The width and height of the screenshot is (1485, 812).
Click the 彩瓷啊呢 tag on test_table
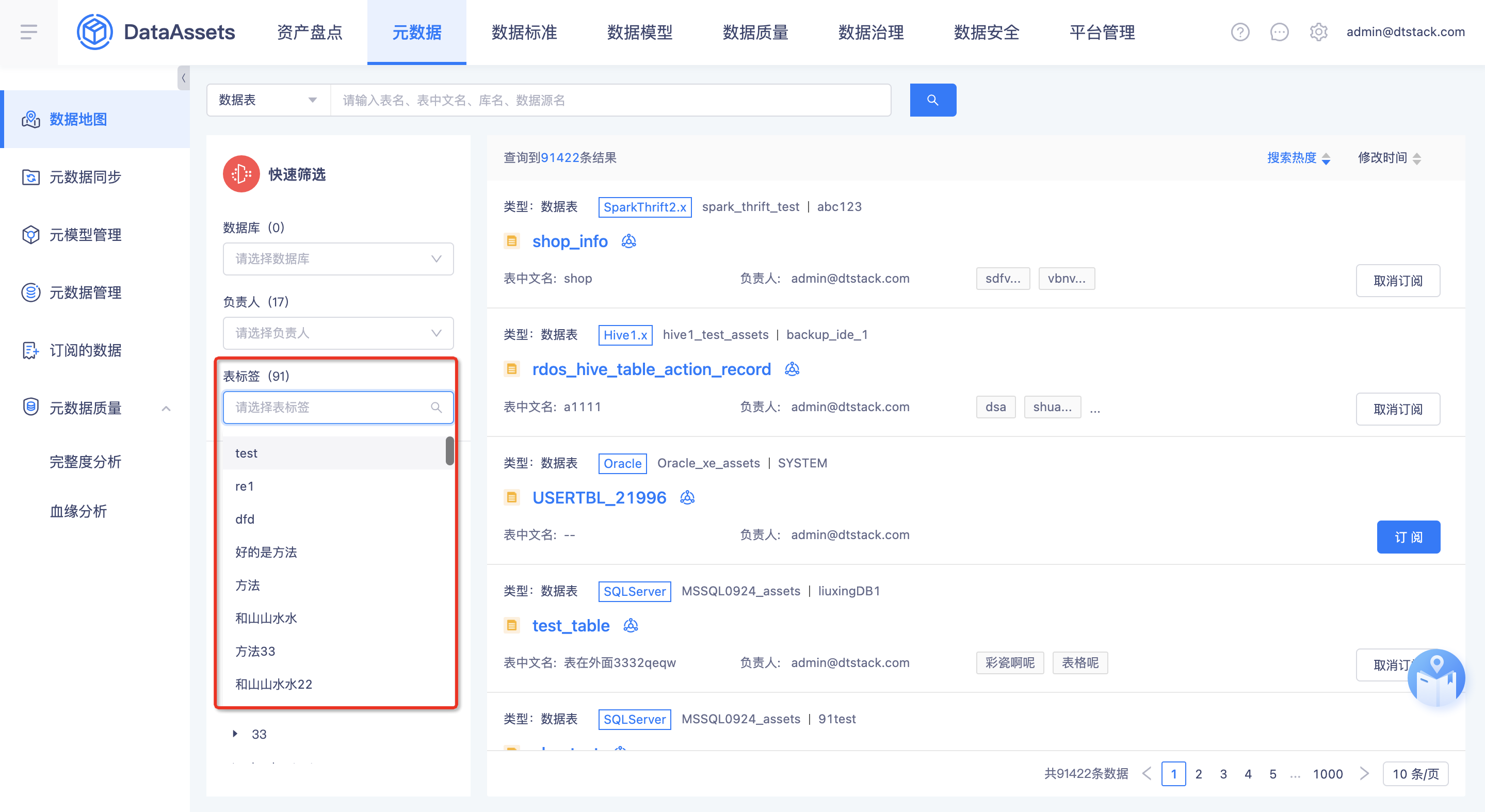pyautogui.click(x=1010, y=663)
